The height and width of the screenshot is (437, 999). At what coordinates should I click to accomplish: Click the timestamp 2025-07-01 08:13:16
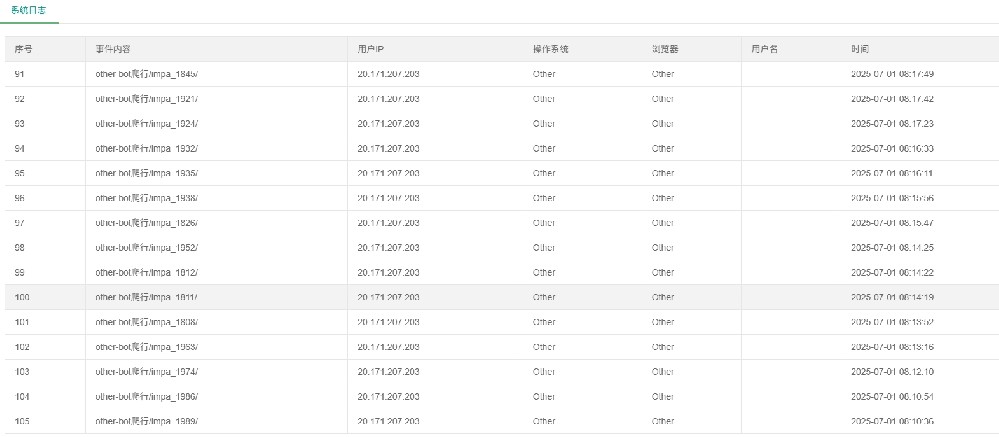pos(893,347)
